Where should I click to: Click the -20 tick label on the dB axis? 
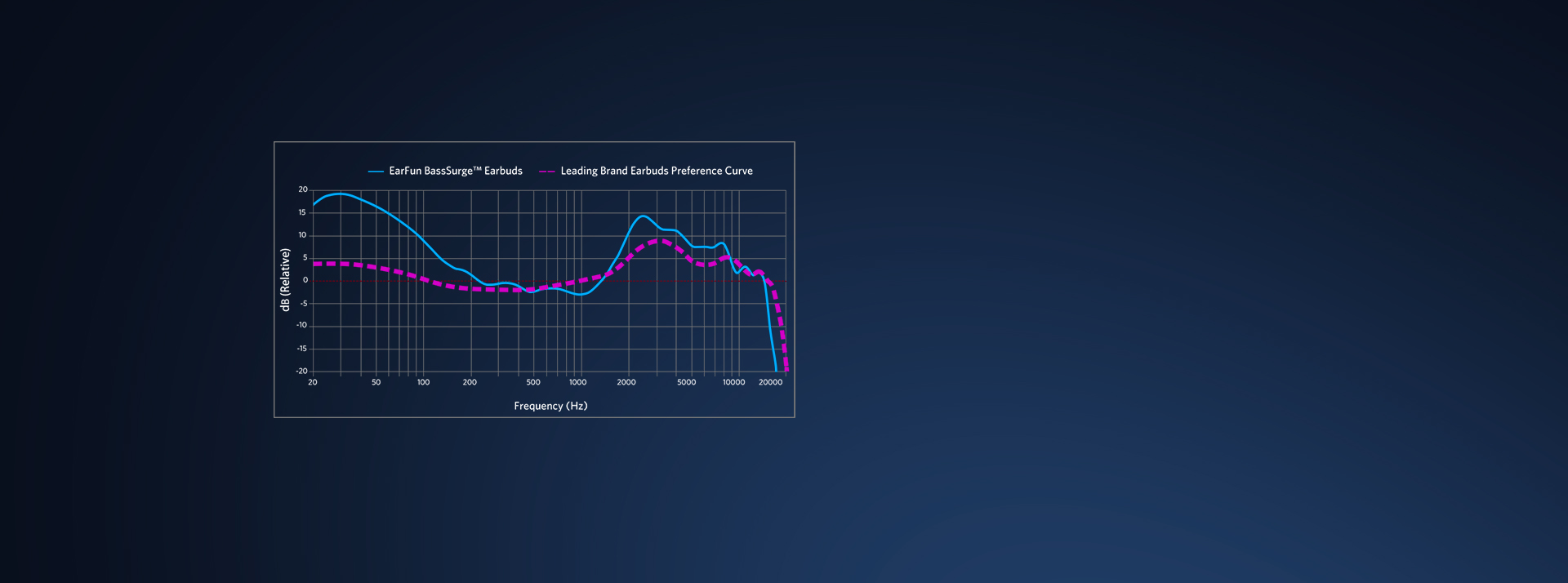301,371
